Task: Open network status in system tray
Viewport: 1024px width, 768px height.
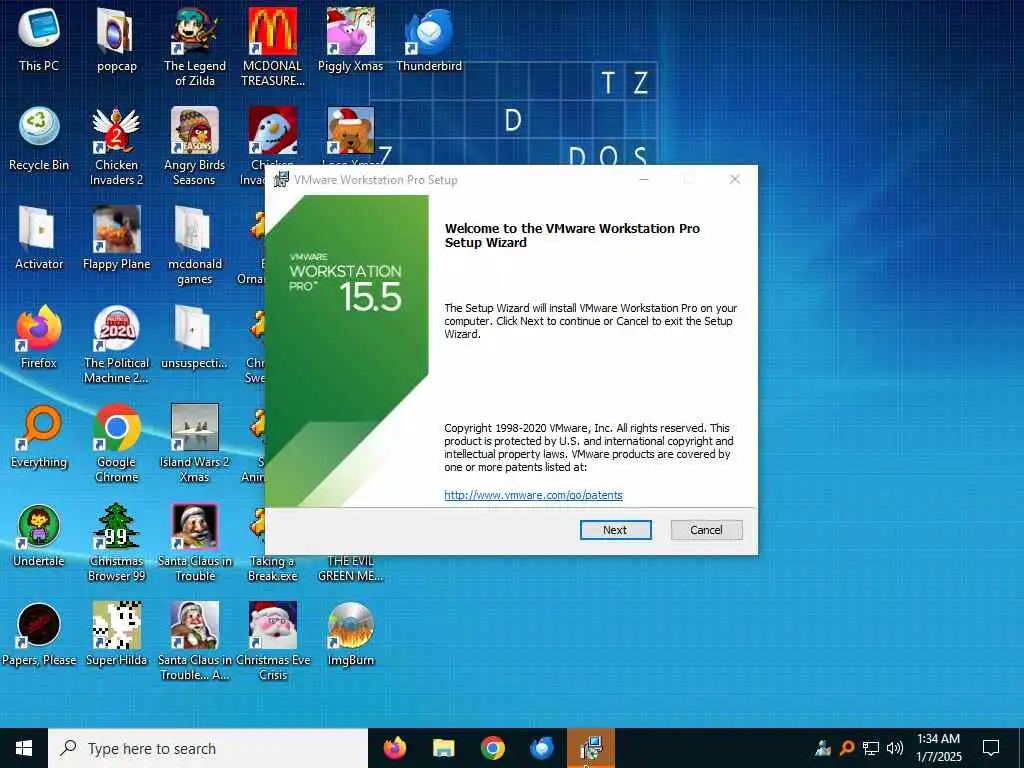Action: click(x=871, y=748)
